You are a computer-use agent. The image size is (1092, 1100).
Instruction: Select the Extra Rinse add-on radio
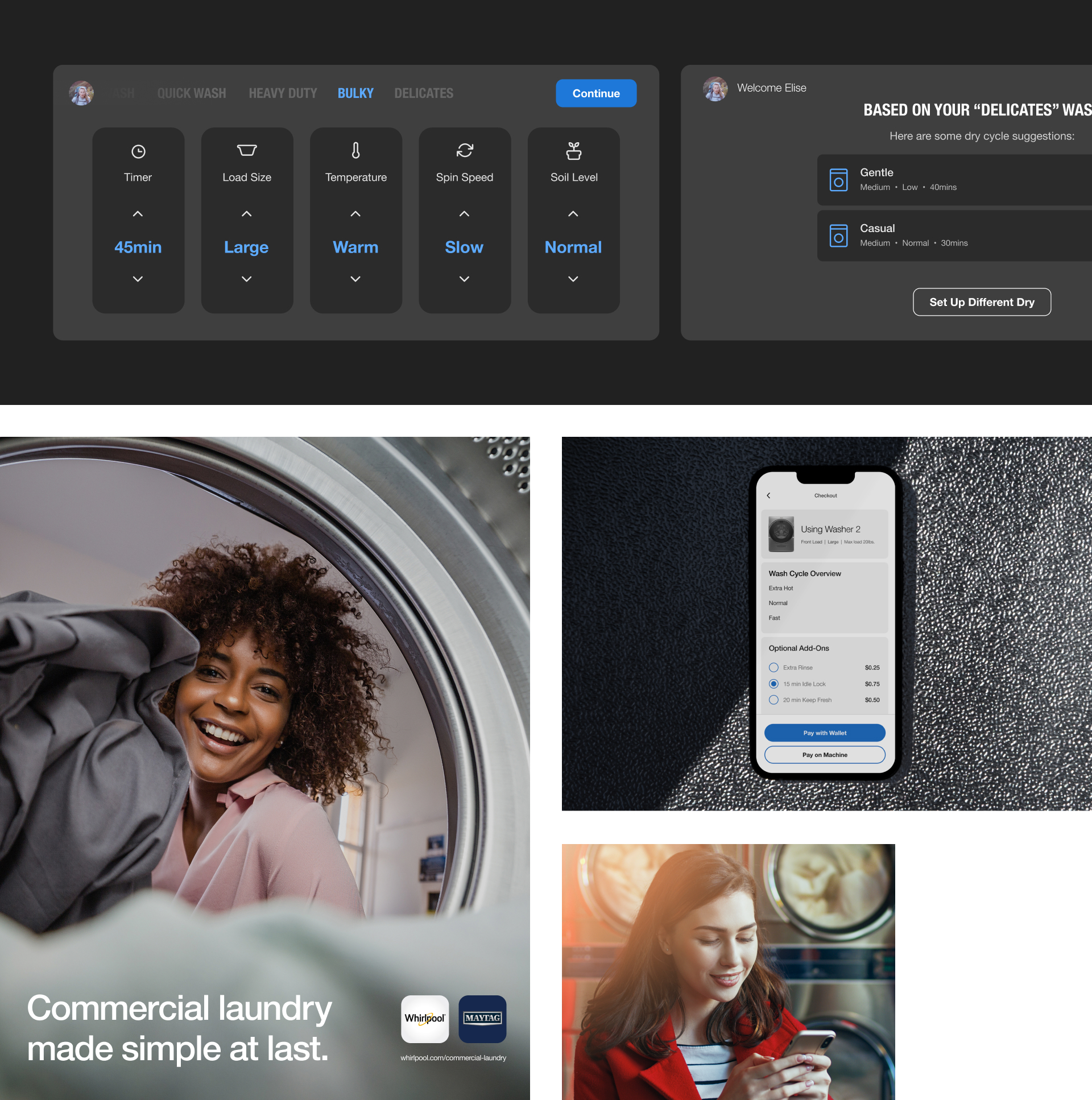(x=773, y=667)
